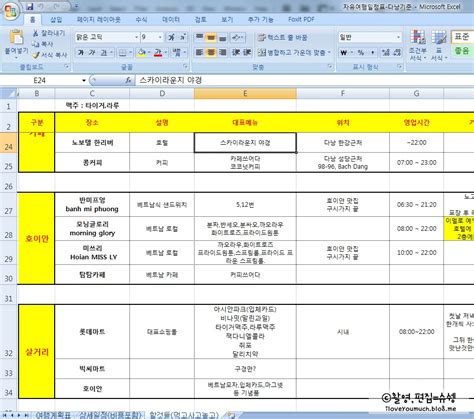Undo last action in quick access toolbar
The width and height of the screenshot is (474, 419).
coord(41,6)
